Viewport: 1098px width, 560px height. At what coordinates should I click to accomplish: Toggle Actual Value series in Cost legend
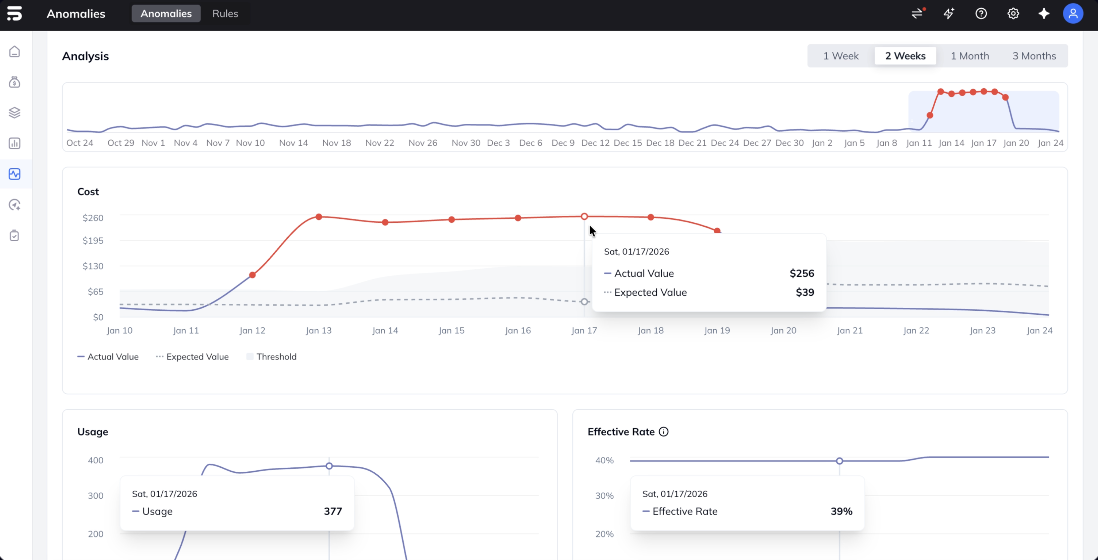pyautogui.click(x=107, y=357)
